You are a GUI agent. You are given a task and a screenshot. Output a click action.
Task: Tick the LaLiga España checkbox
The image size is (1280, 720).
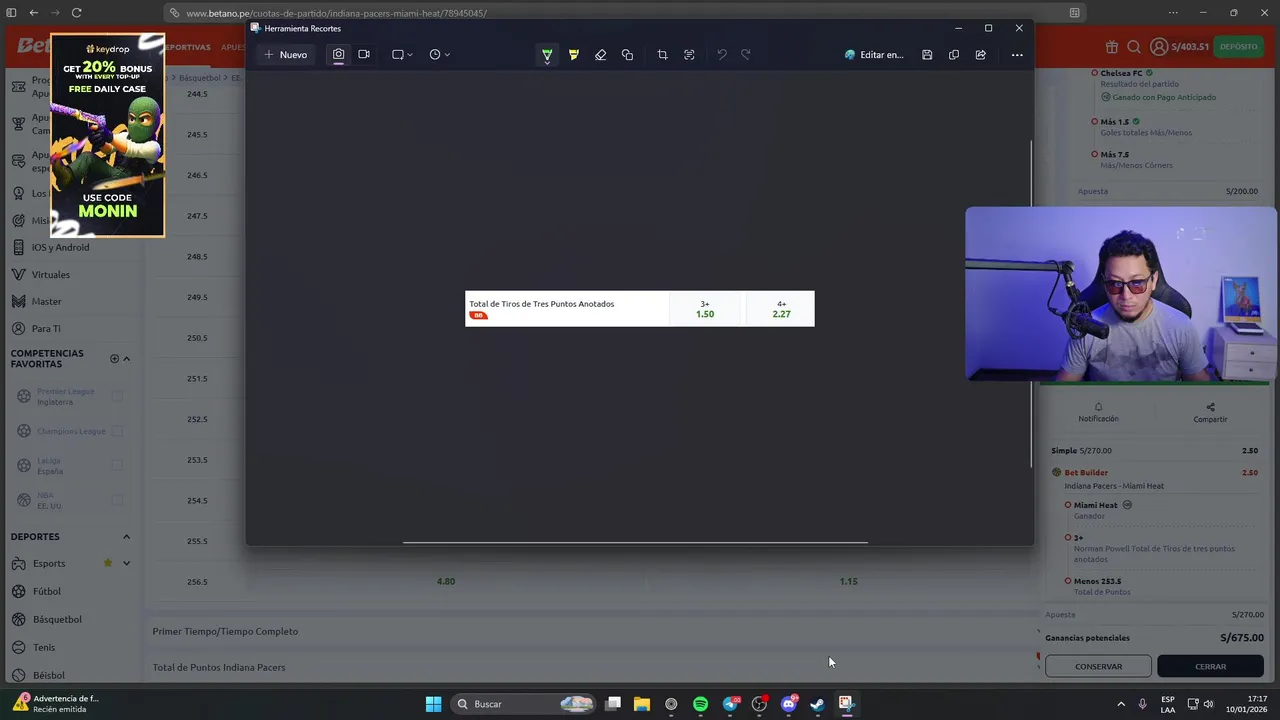[x=117, y=465]
